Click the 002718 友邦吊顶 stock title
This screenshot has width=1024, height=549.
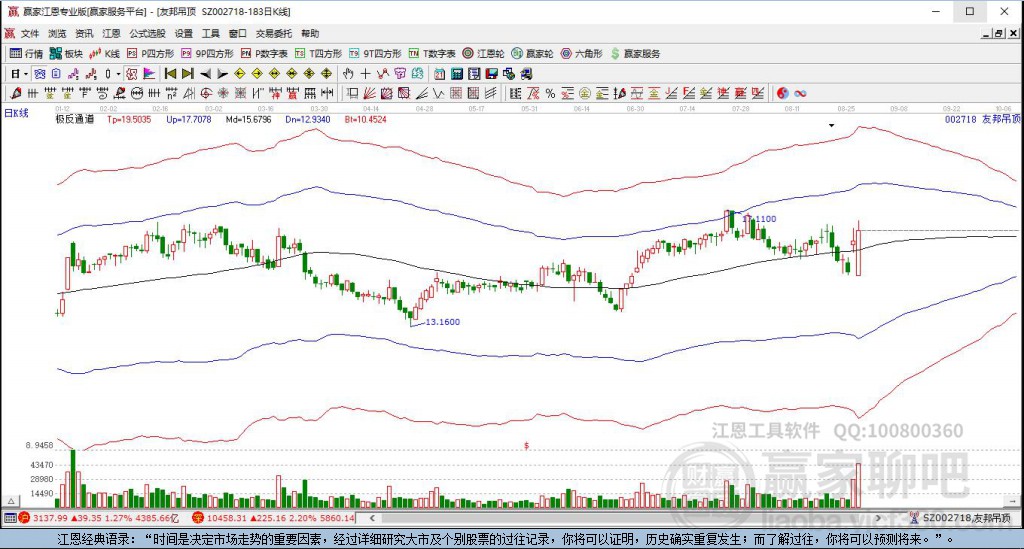pyautogui.click(x=983, y=119)
